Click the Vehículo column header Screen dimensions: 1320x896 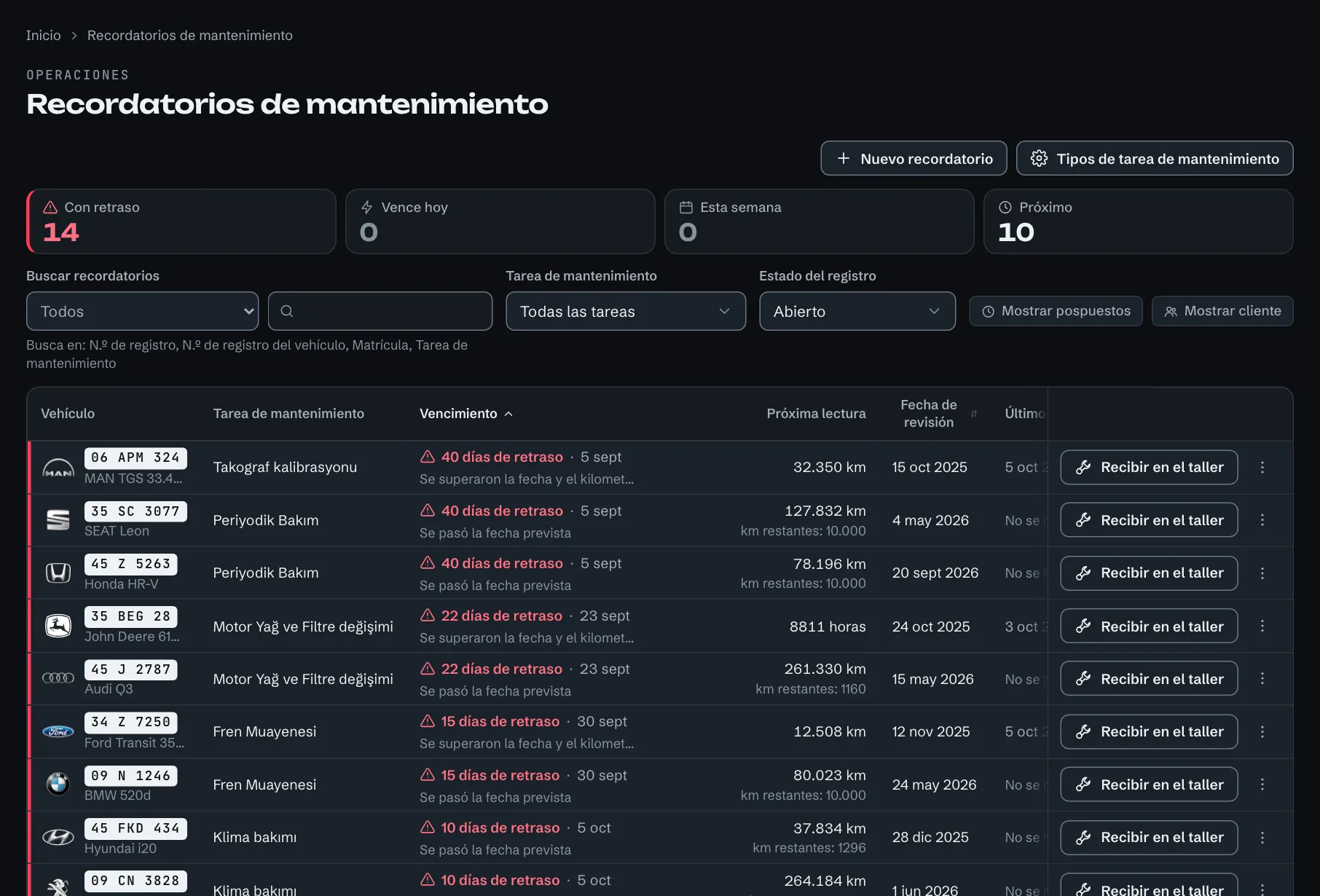(x=68, y=414)
